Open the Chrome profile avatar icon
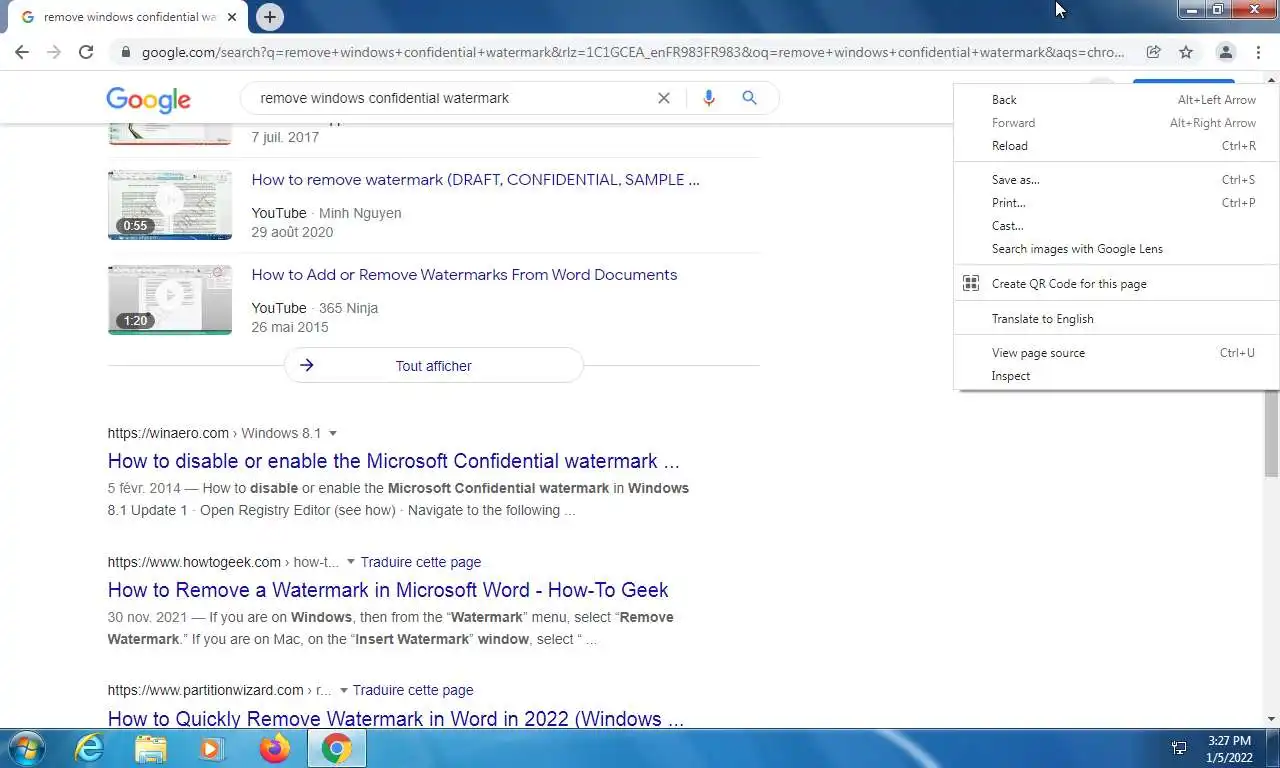Screen dimensions: 1280x768 coord(1225,52)
